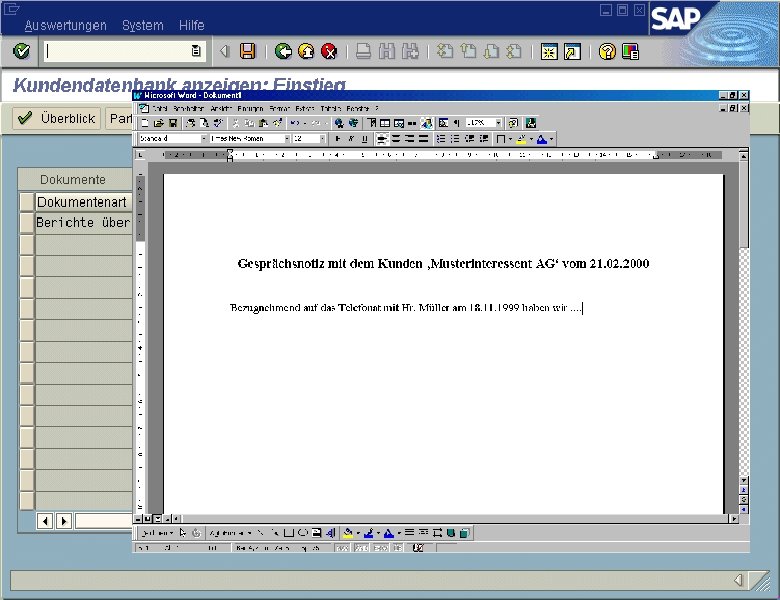
Task: Click the Dokumente column header button
Action: (75, 180)
